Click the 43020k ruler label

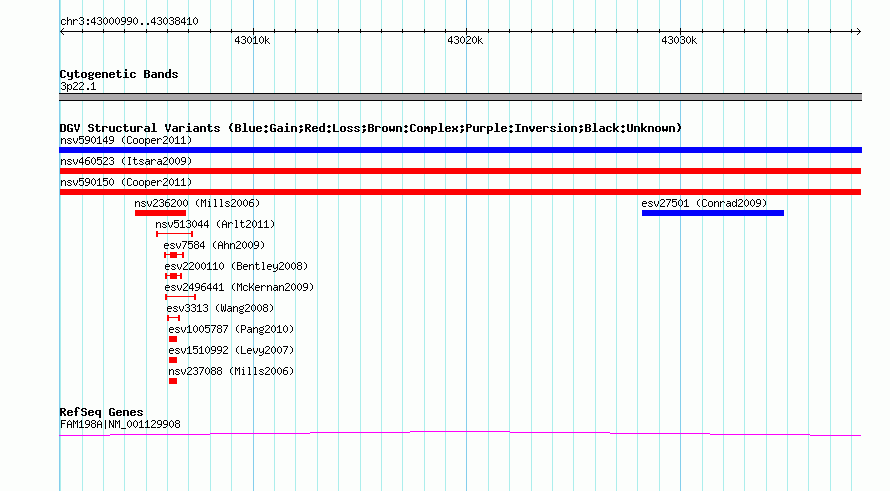pyautogui.click(x=465, y=40)
